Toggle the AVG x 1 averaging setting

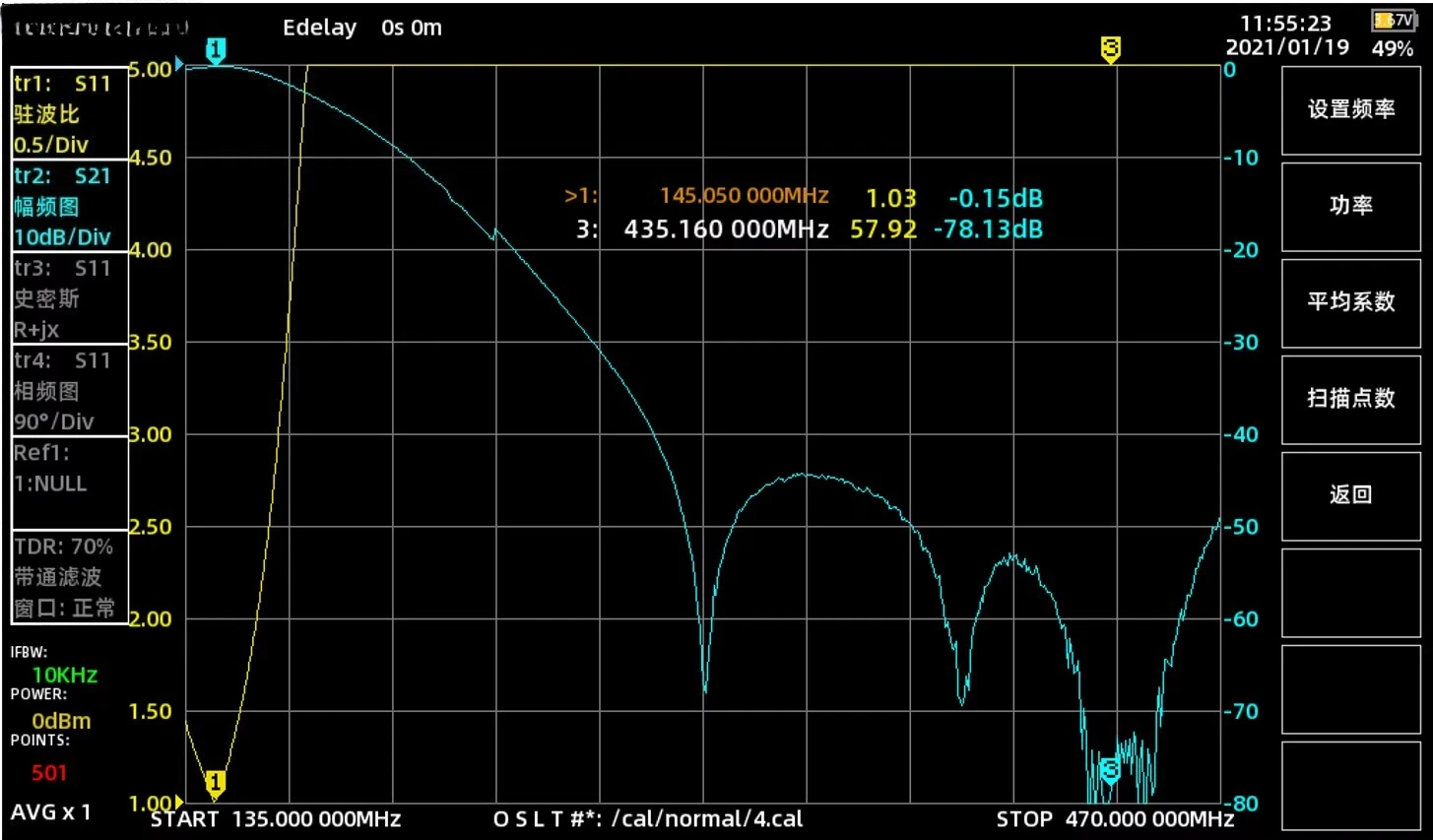pyautogui.click(x=51, y=812)
